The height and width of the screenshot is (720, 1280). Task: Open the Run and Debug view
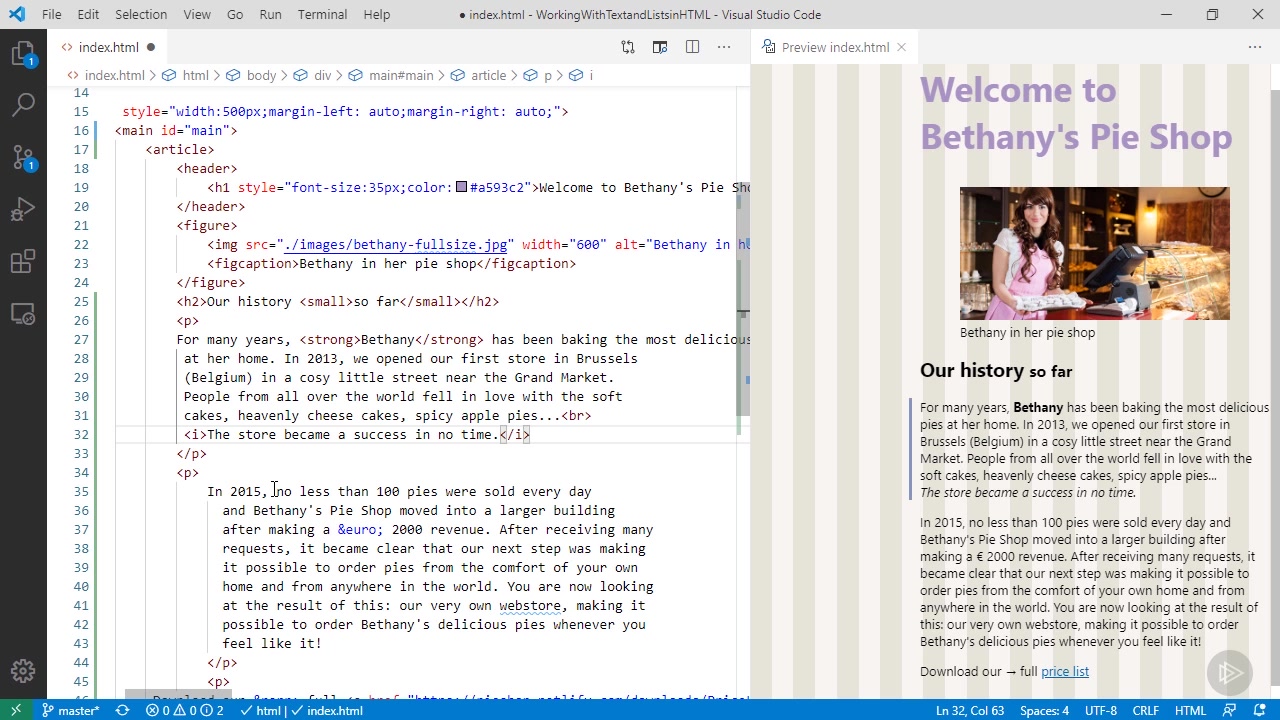point(23,210)
